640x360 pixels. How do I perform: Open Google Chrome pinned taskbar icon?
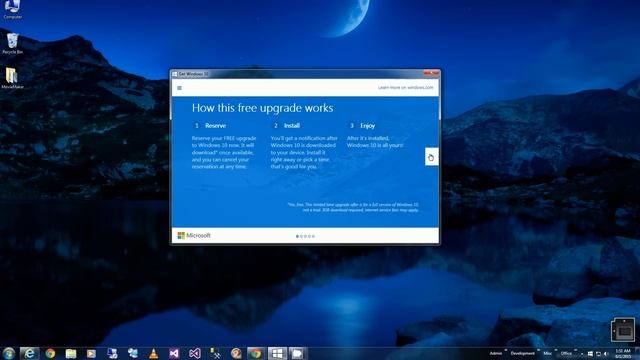pos(50,353)
